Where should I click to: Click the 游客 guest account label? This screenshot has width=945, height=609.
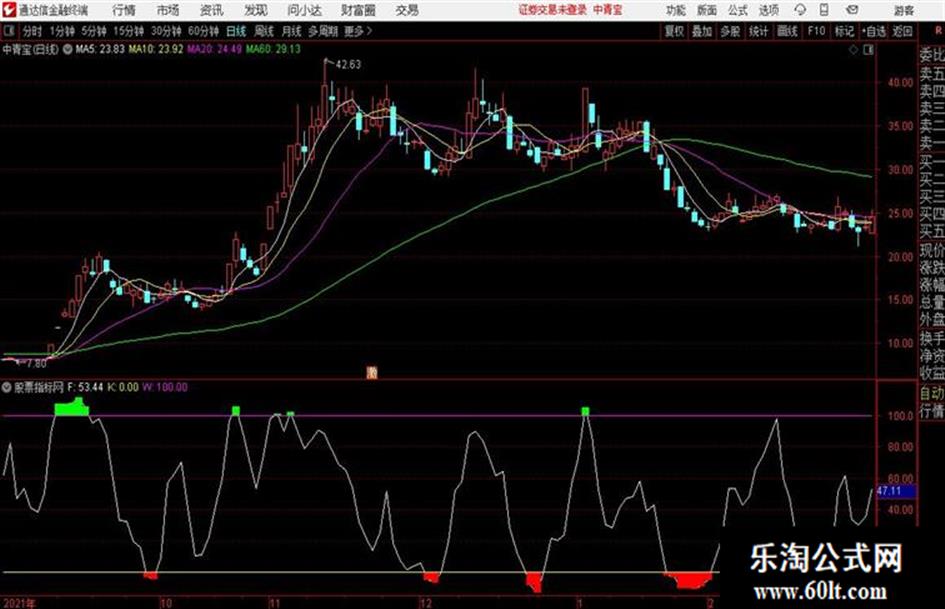904,10
